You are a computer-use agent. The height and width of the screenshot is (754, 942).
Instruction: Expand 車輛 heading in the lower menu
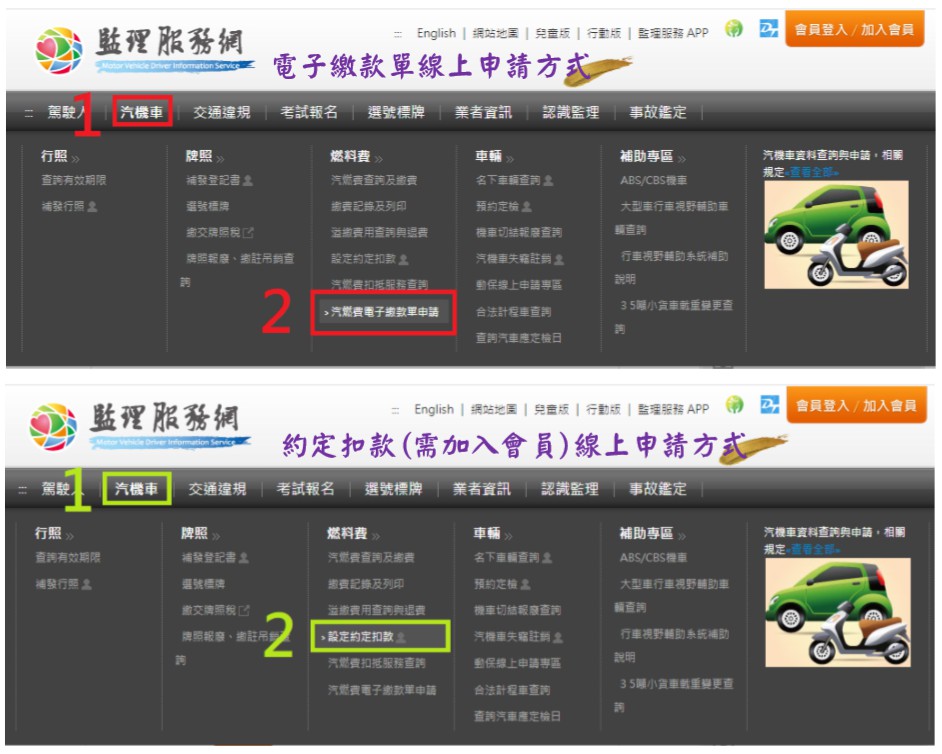(493, 534)
